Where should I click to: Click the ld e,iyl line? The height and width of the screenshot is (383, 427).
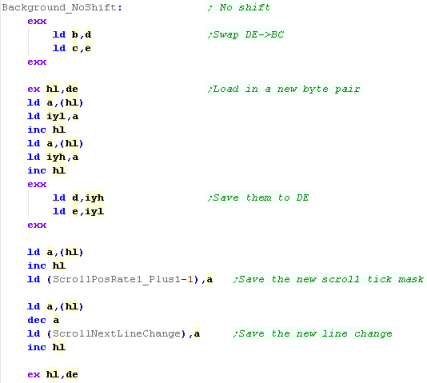click(x=79, y=211)
